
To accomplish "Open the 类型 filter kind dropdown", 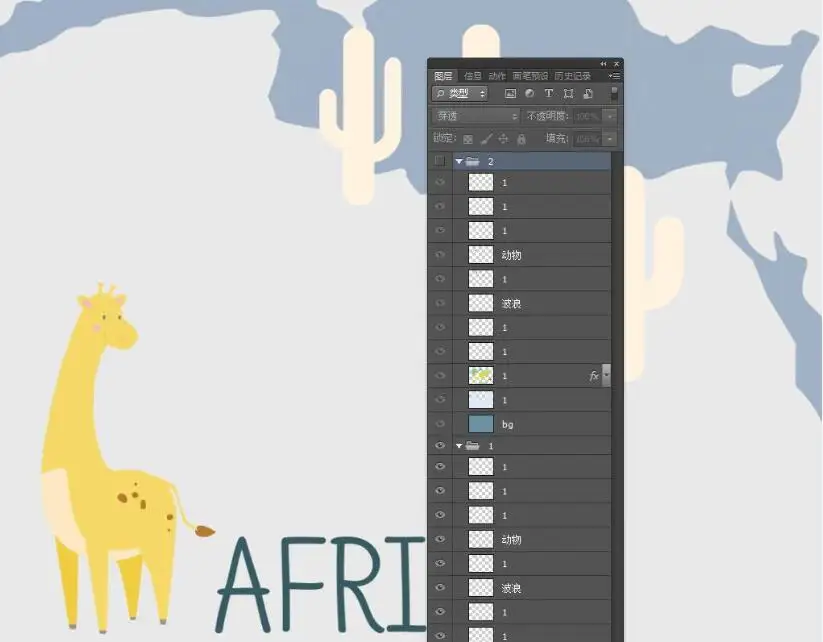I will [x=460, y=94].
